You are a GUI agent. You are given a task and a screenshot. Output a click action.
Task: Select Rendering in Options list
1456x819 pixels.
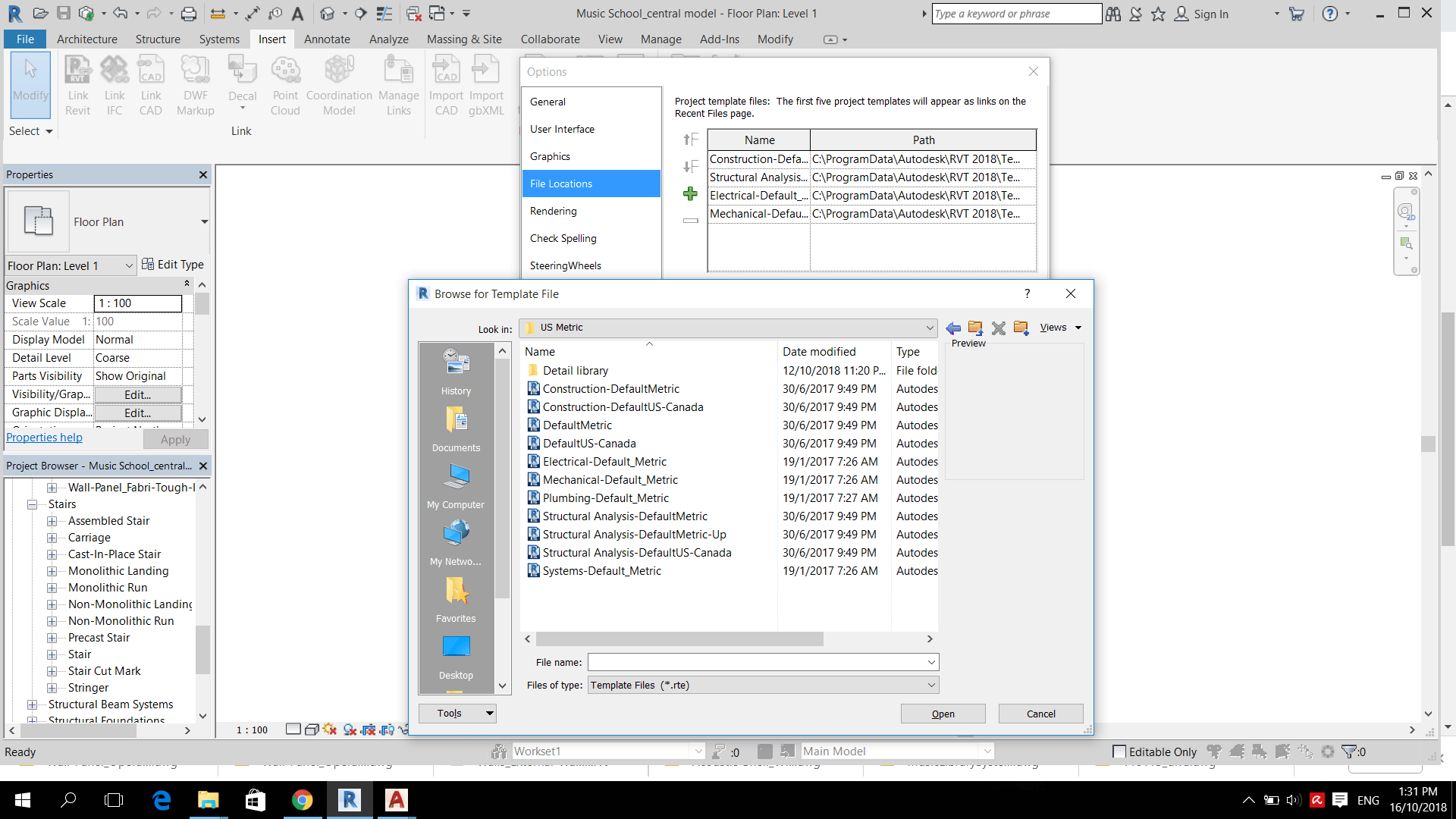coord(553,211)
